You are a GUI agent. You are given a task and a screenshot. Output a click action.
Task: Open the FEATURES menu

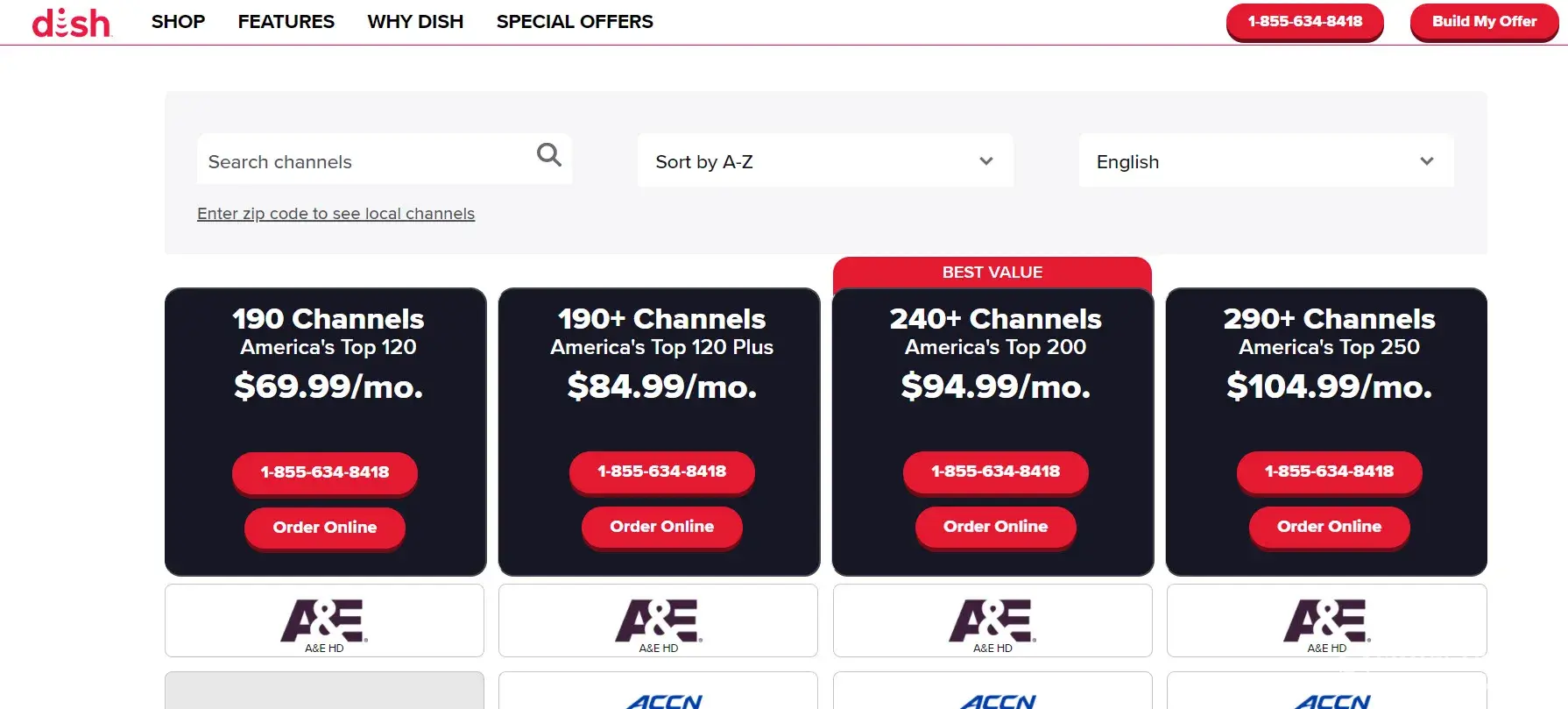point(286,22)
